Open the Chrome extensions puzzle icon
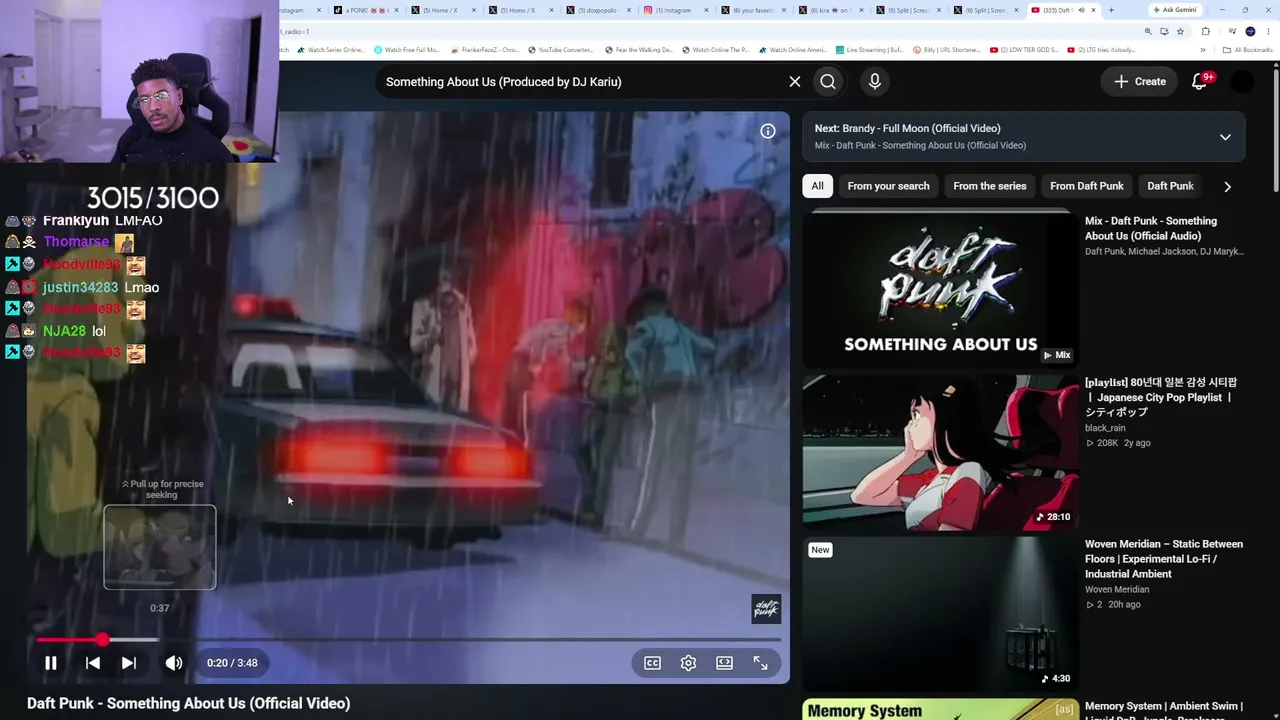 pyautogui.click(x=1205, y=32)
